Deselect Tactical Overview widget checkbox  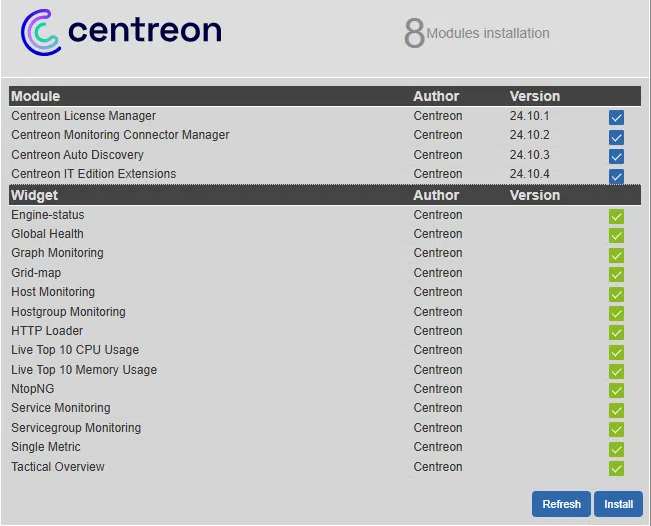pyautogui.click(x=616, y=468)
